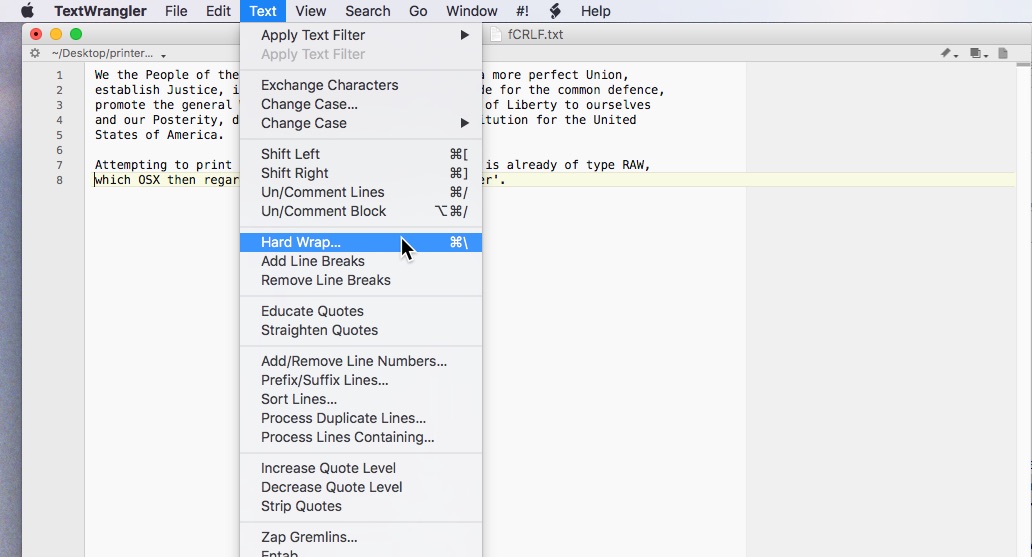This screenshot has width=1032, height=557.
Task: Open the Edit menu
Action: [218, 11]
